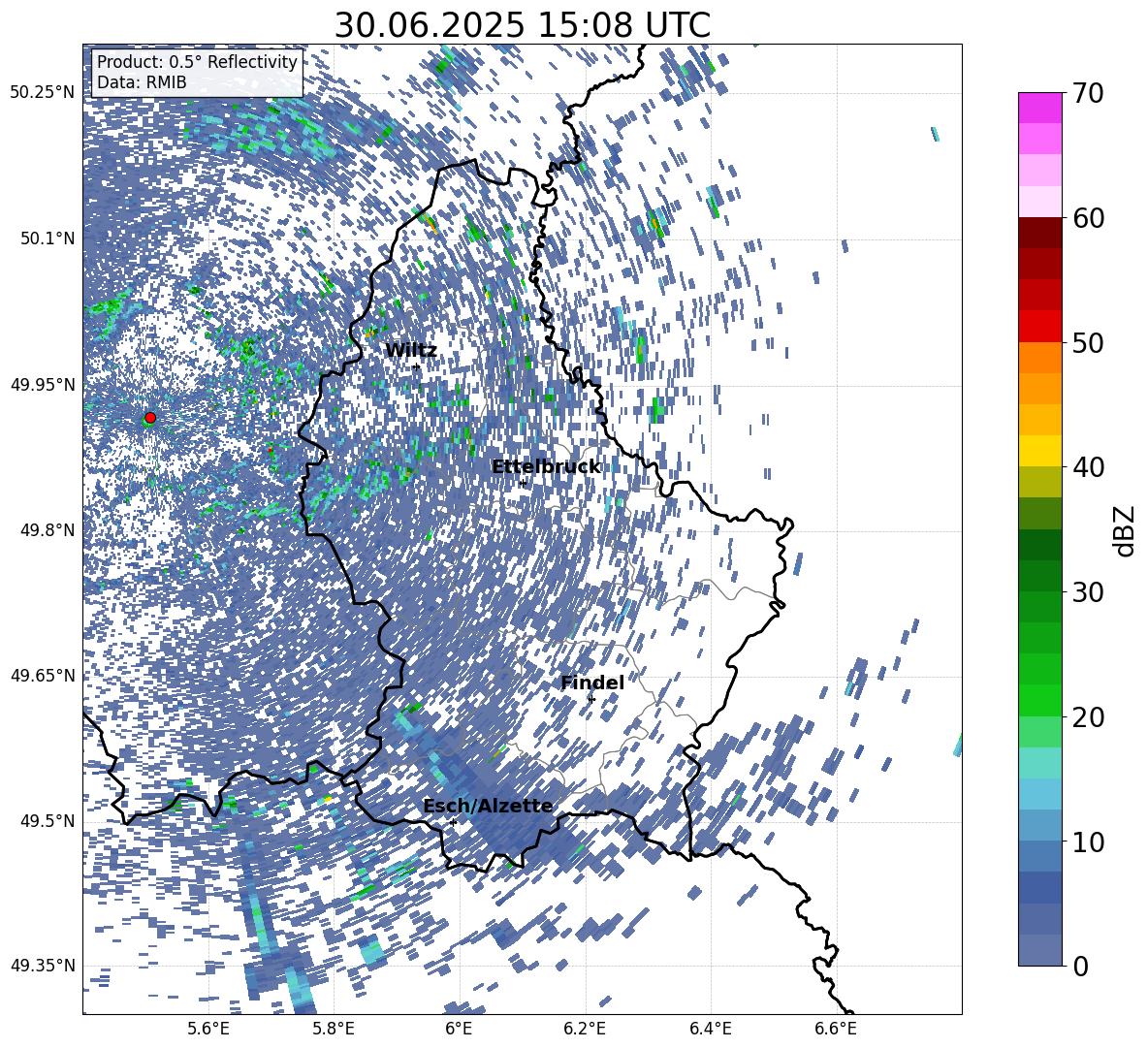Select the Ettelbruck city label
This screenshot has width=1148, height=1048.
click(546, 467)
